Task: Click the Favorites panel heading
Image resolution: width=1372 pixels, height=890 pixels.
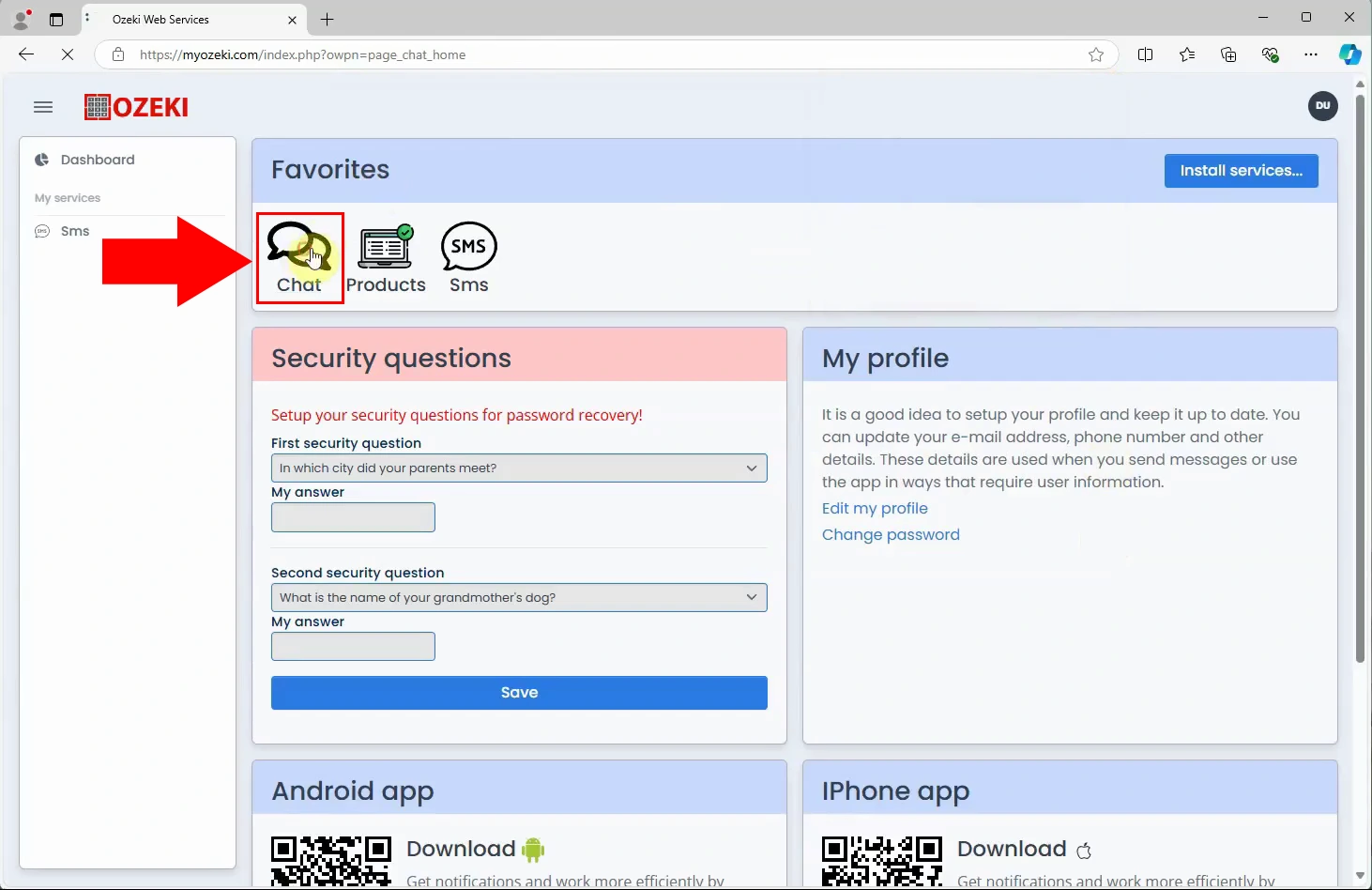Action: (x=330, y=170)
